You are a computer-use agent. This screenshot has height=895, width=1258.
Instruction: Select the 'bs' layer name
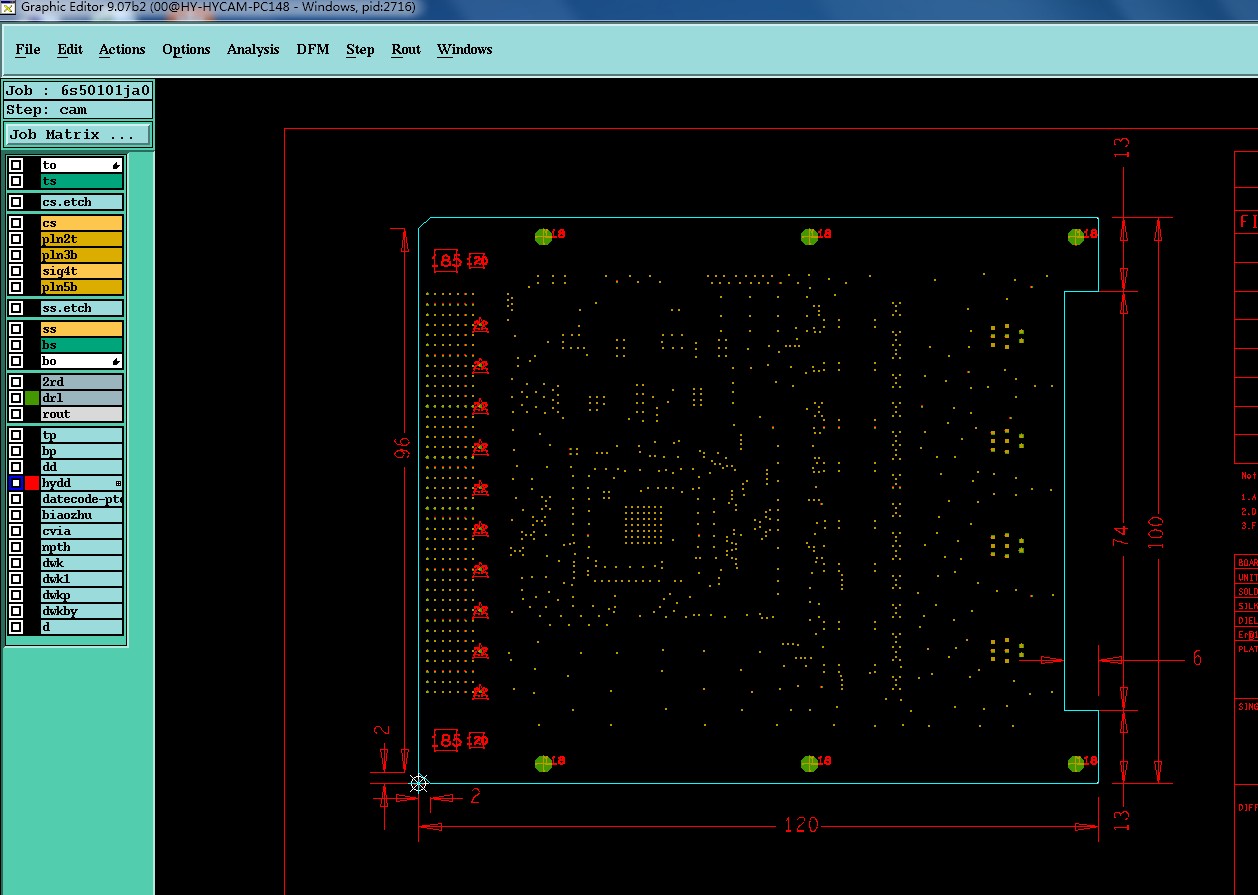(82, 345)
